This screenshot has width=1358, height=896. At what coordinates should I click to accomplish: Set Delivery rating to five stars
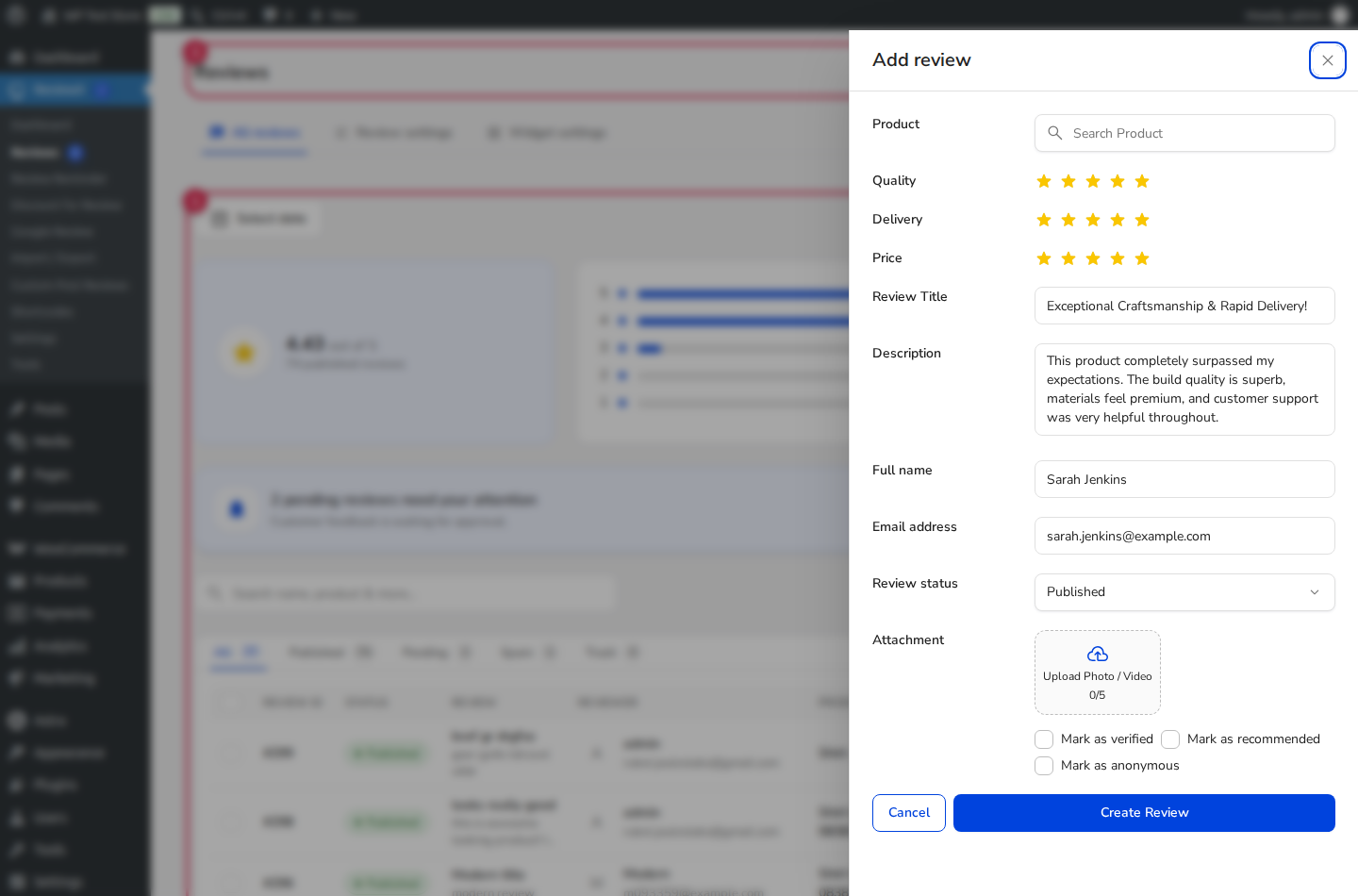(x=1142, y=220)
